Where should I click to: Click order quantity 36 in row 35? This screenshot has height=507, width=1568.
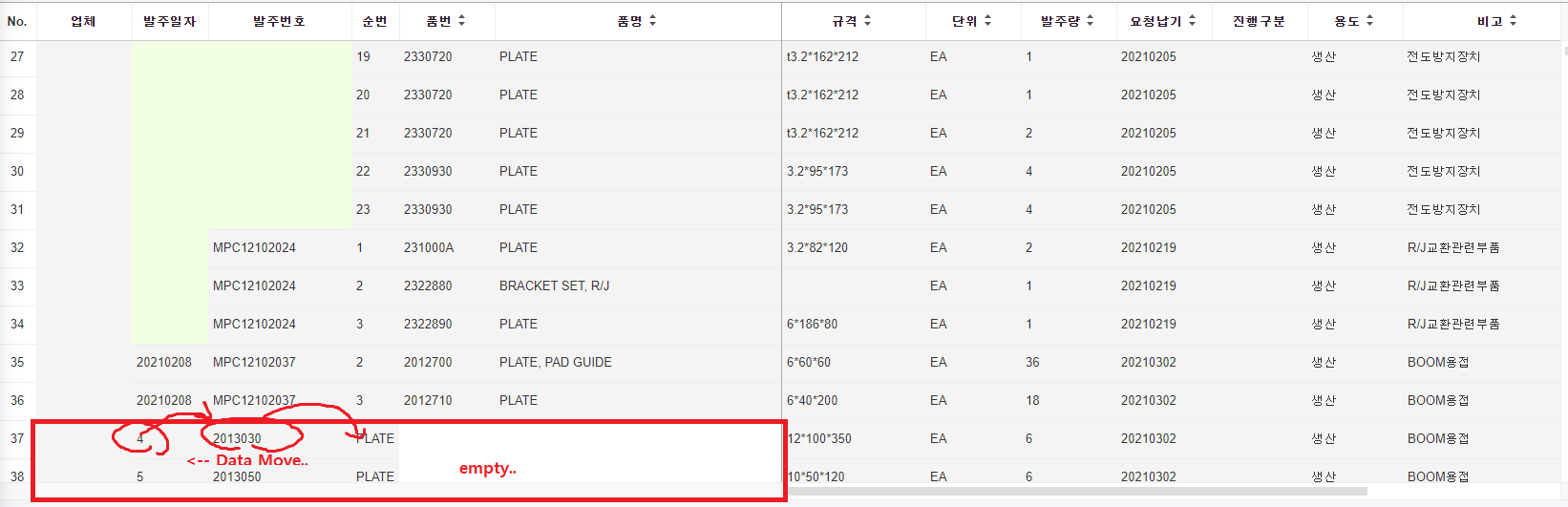click(x=1032, y=362)
